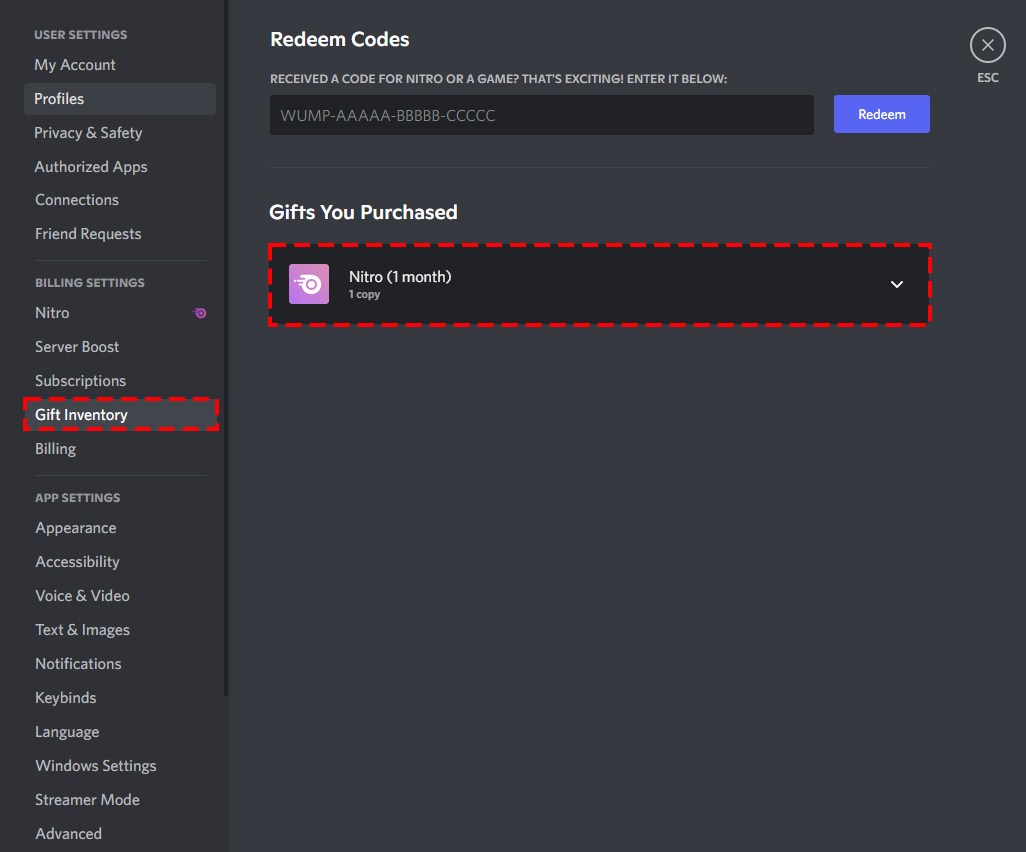
Task: Open Server Boost settings
Action: coord(77,347)
